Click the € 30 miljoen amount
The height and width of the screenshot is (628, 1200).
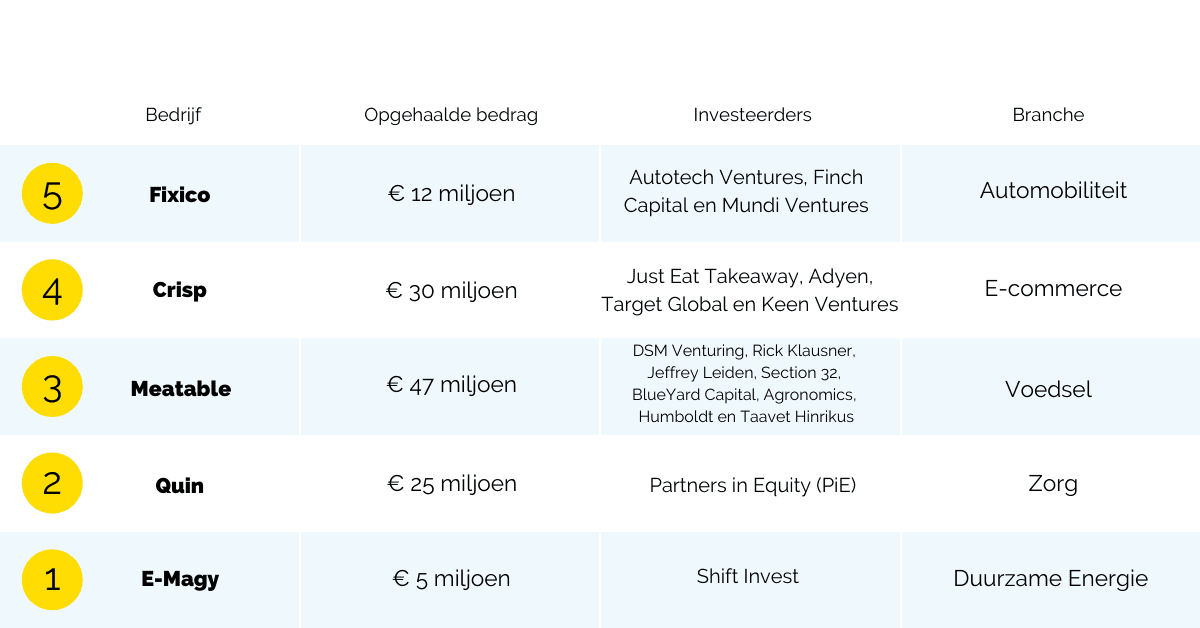452,291
